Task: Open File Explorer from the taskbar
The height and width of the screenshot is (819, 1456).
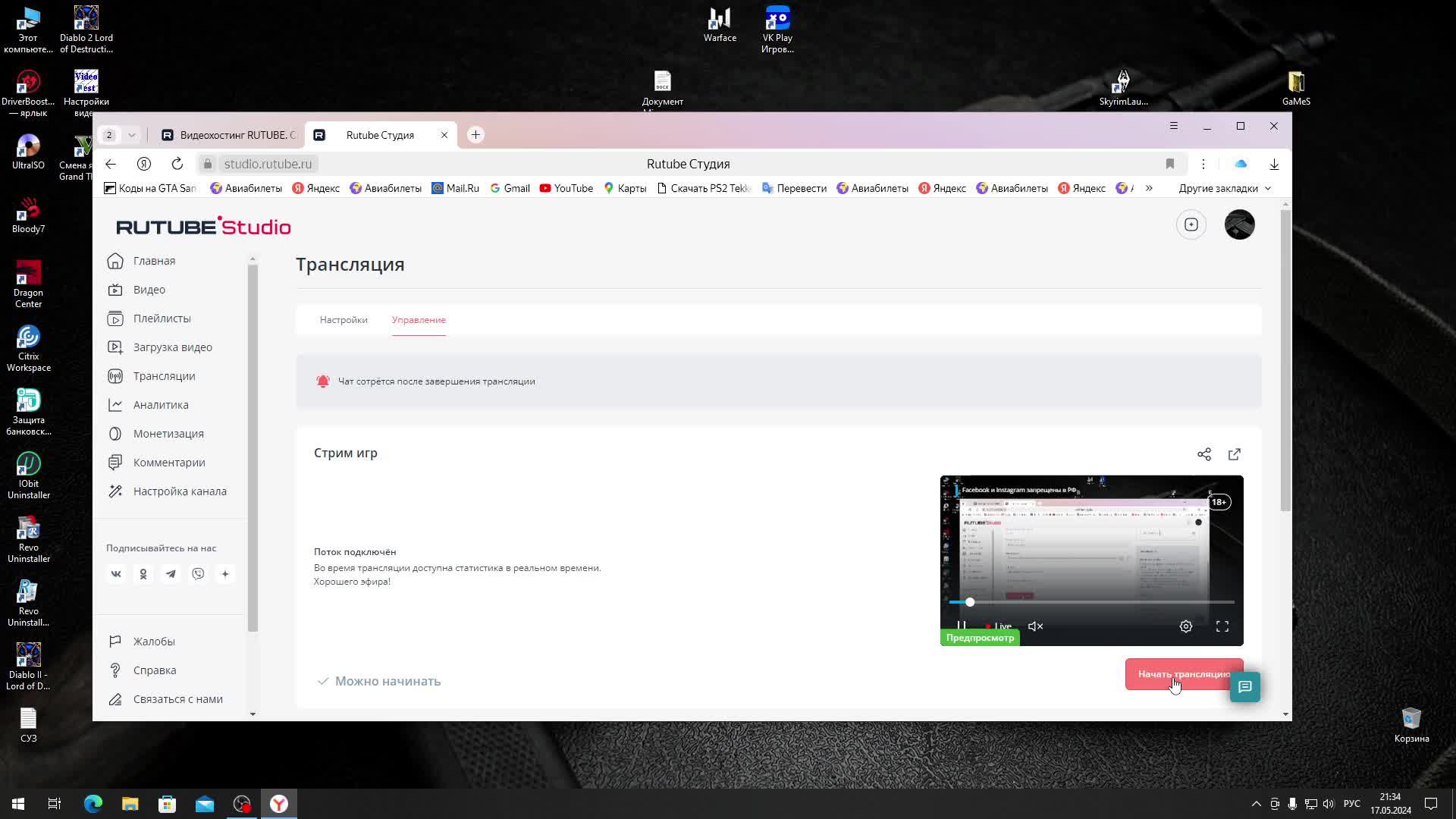Action: pos(130,804)
